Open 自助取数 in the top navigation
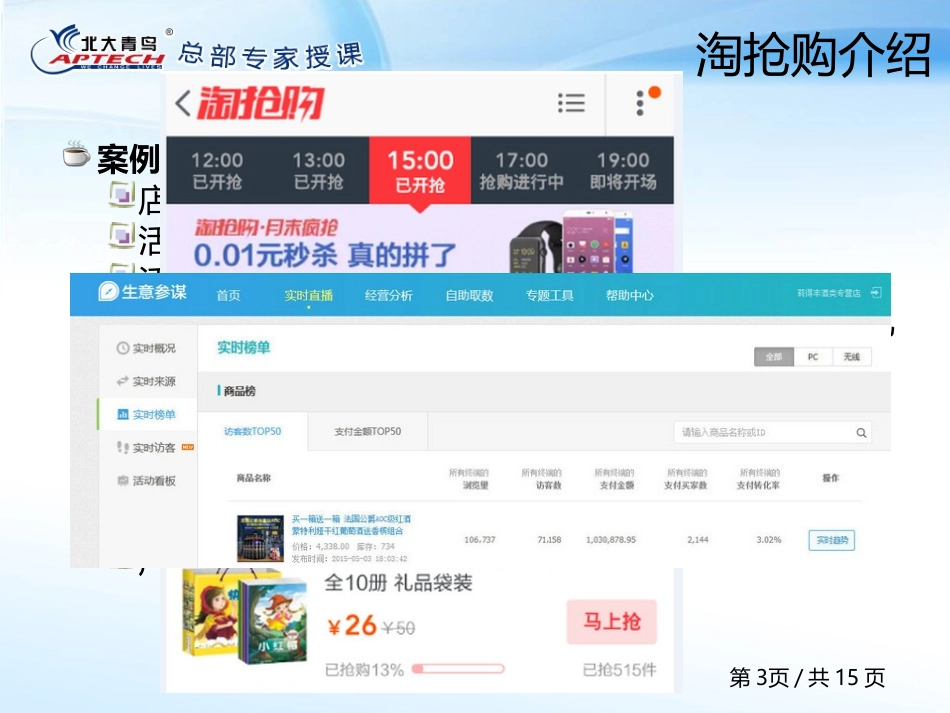This screenshot has width=950, height=713. pyautogui.click(x=469, y=295)
